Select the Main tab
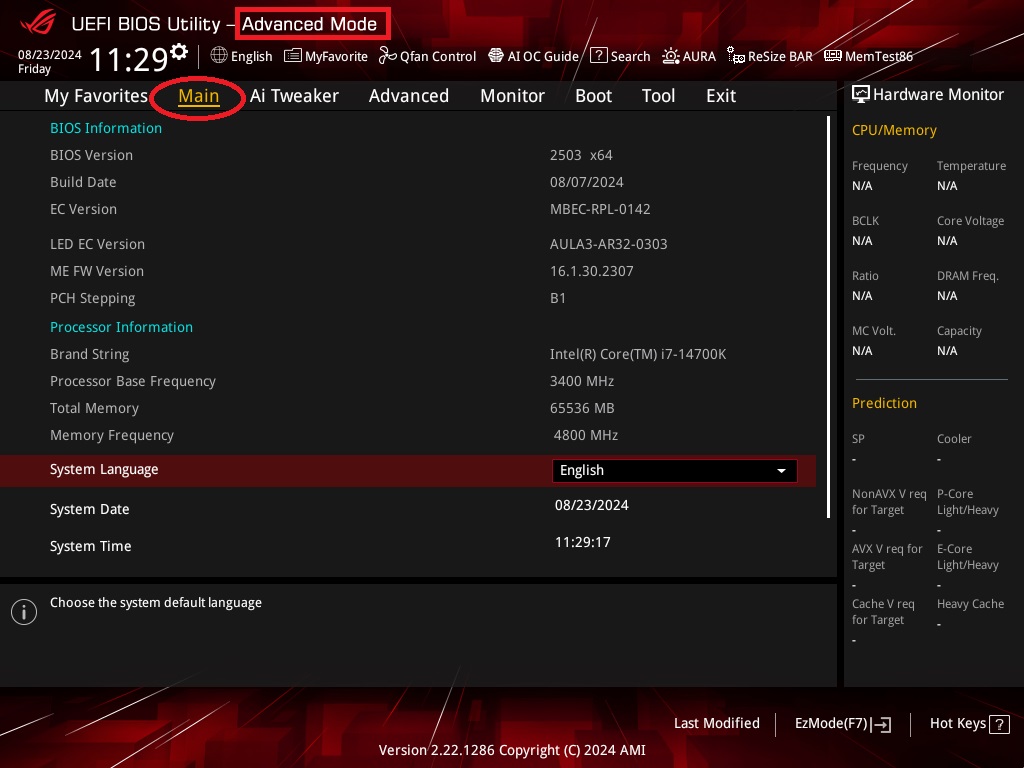Viewport: 1024px width, 768px height. click(x=199, y=96)
